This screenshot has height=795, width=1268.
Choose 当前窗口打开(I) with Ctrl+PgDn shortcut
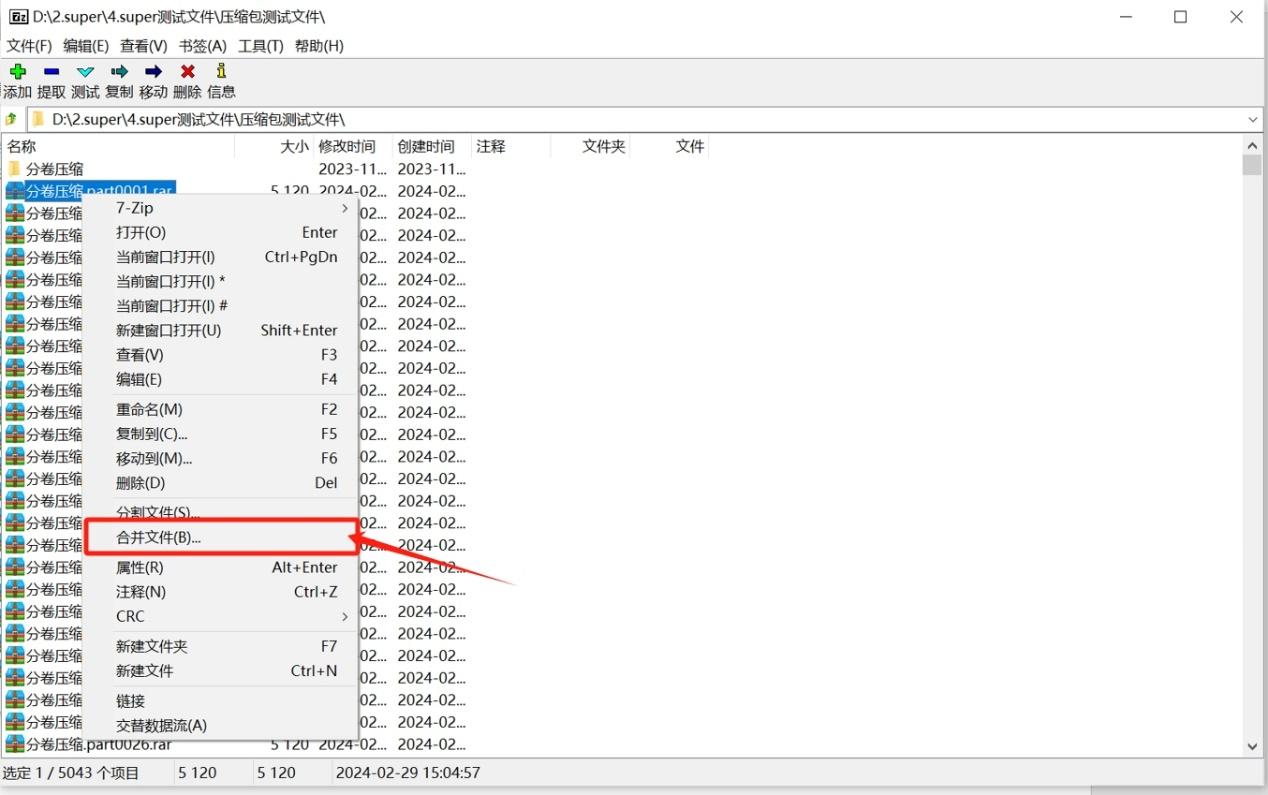click(x=221, y=257)
